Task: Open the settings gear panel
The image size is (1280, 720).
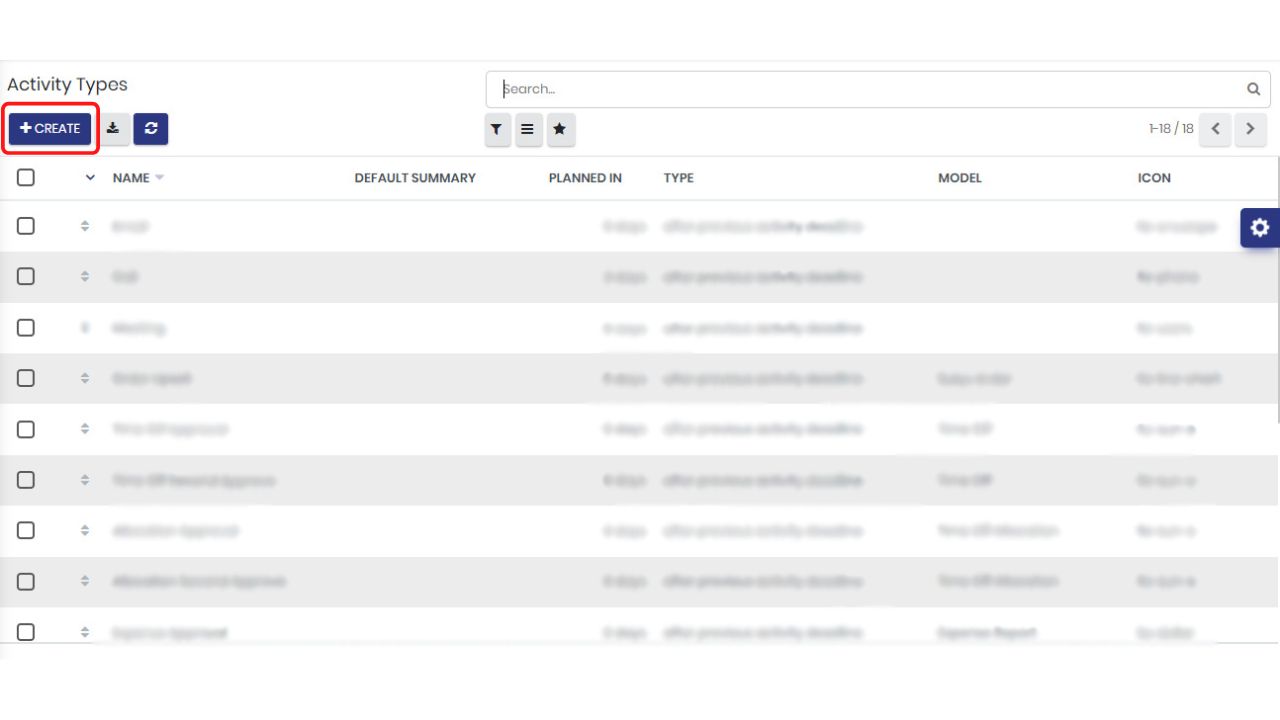Action: tap(1260, 228)
